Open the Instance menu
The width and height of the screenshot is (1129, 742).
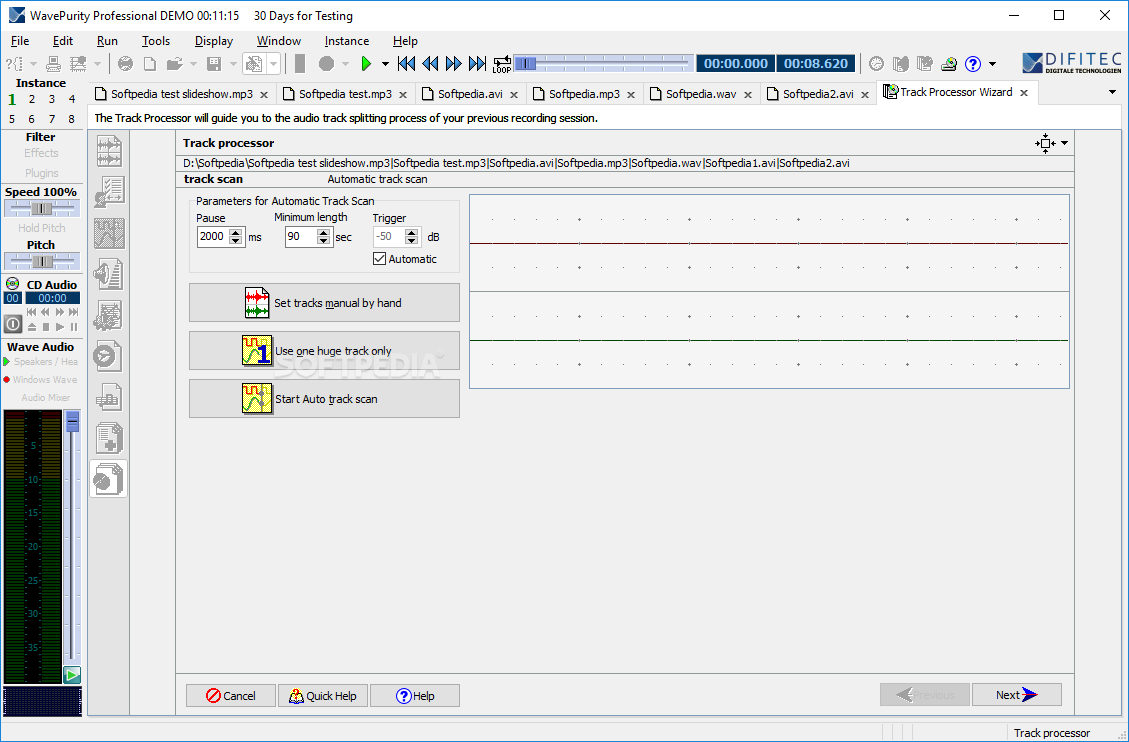pyautogui.click(x=346, y=41)
